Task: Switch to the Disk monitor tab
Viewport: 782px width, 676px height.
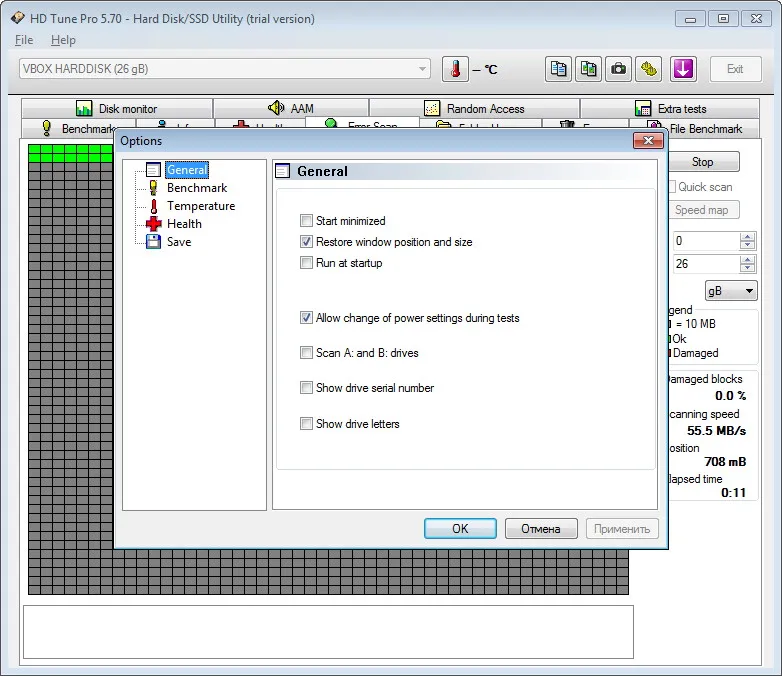Action: pos(117,108)
